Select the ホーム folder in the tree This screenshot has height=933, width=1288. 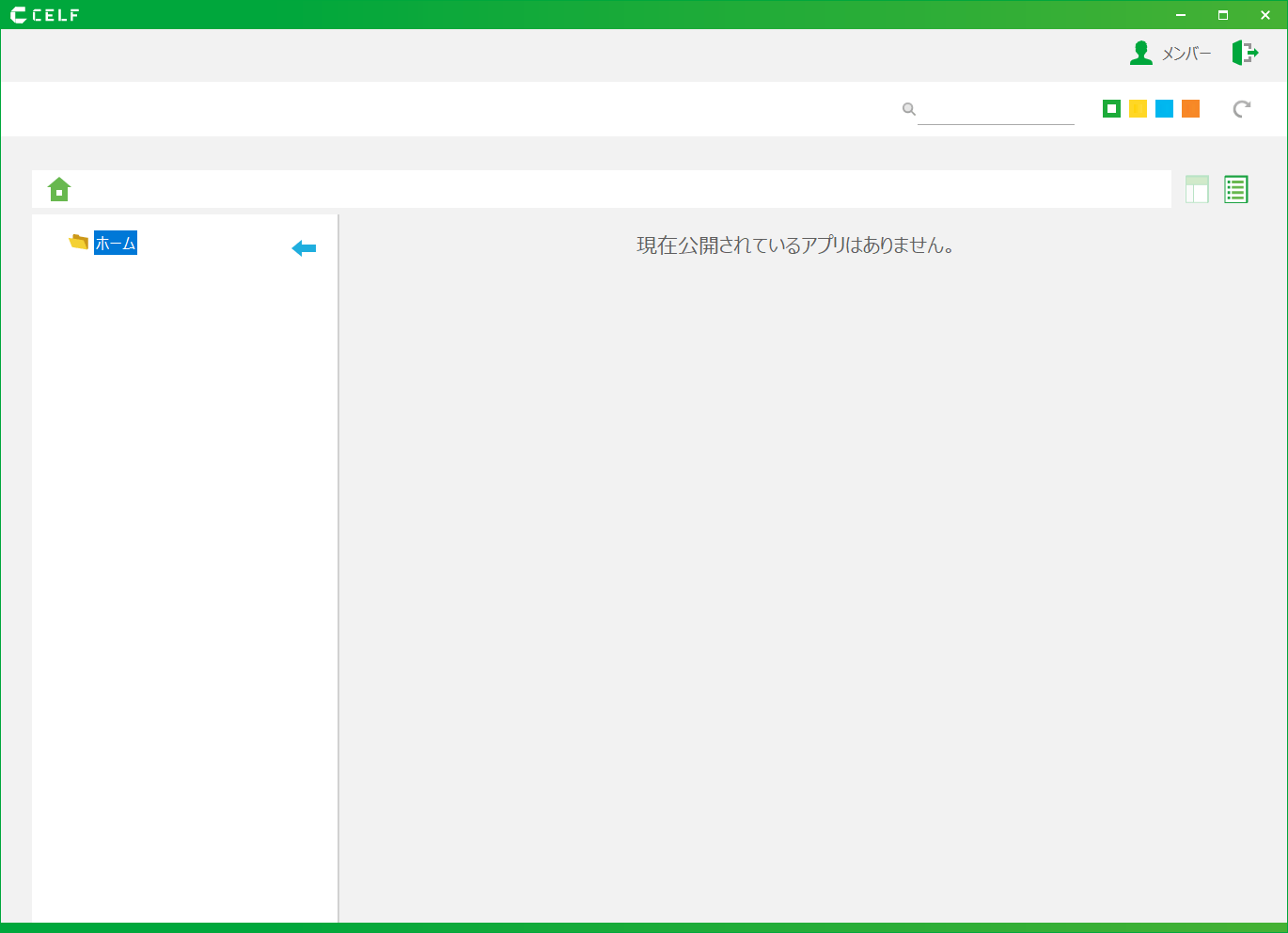point(116,244)
